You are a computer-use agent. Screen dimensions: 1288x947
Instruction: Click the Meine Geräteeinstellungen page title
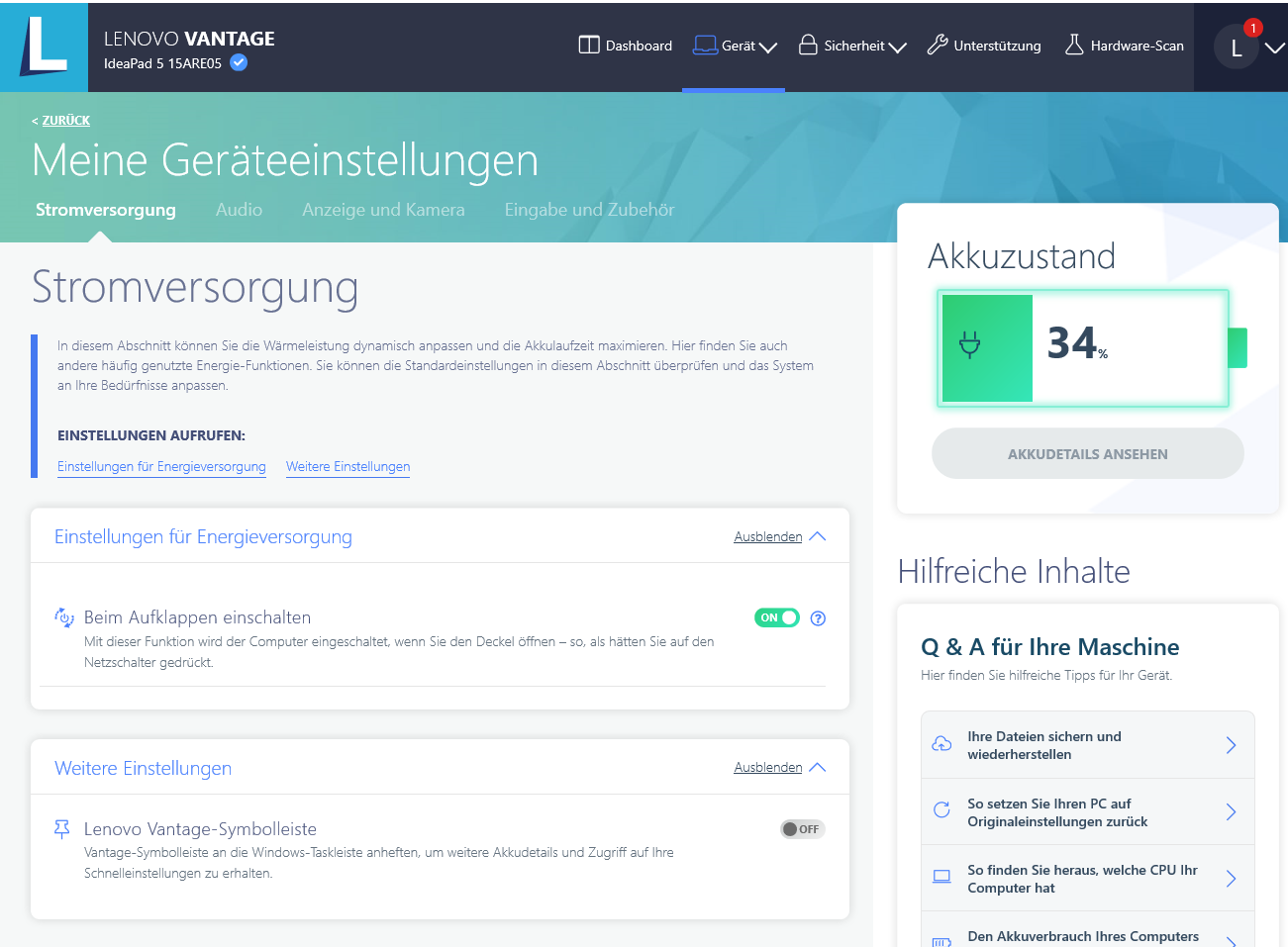285,160
